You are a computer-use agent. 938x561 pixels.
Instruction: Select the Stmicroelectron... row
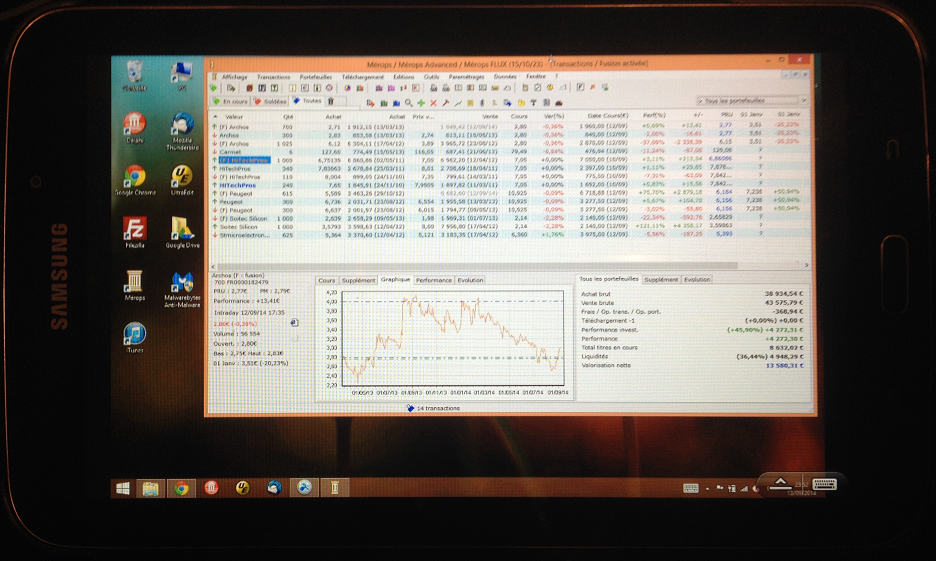[x=508, y=235]
